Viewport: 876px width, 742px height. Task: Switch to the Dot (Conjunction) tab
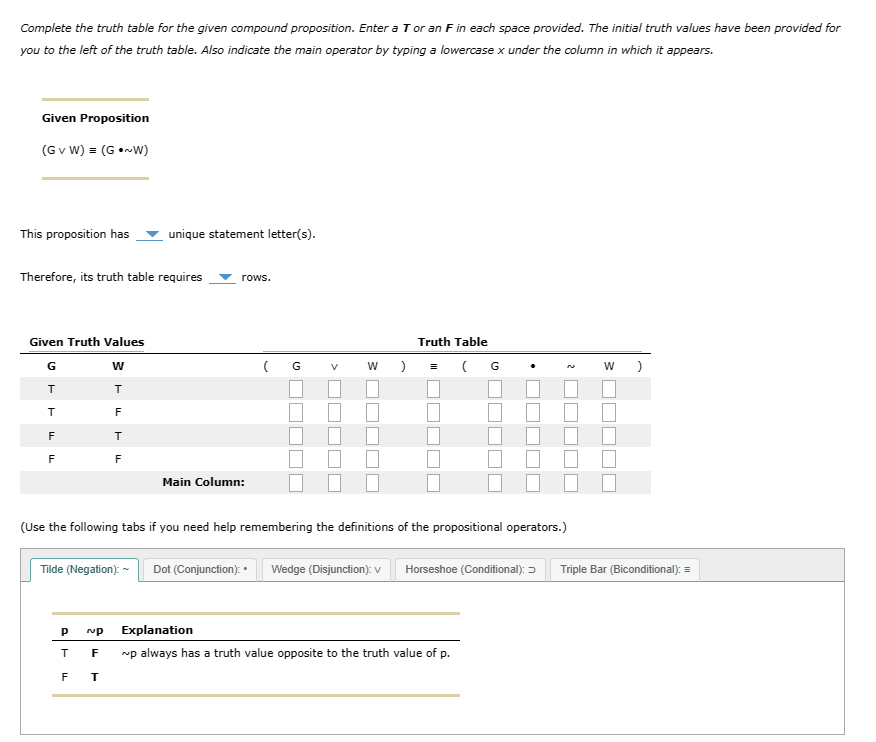click(x=199, y=569)
